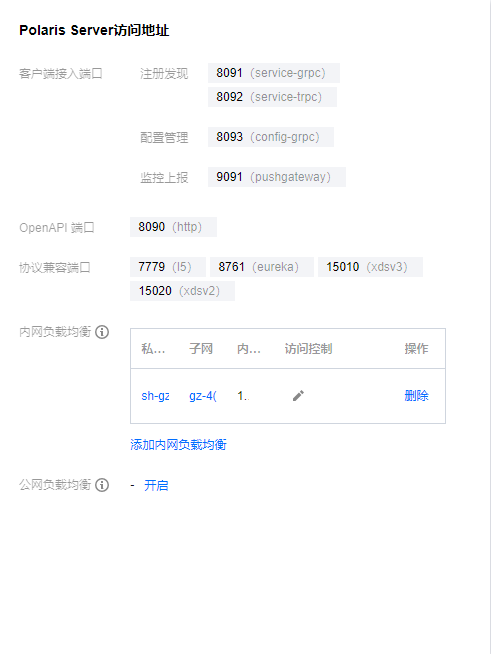The width and height of the screenshot is (491, 654).
Task: Select the 15010 xdsv3 port tag
Action: (370, 267)
